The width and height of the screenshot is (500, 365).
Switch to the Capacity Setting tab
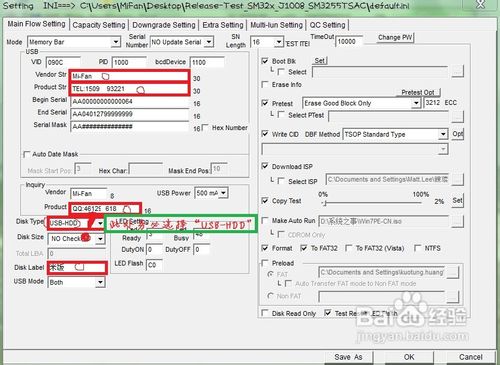pos(99,25)
